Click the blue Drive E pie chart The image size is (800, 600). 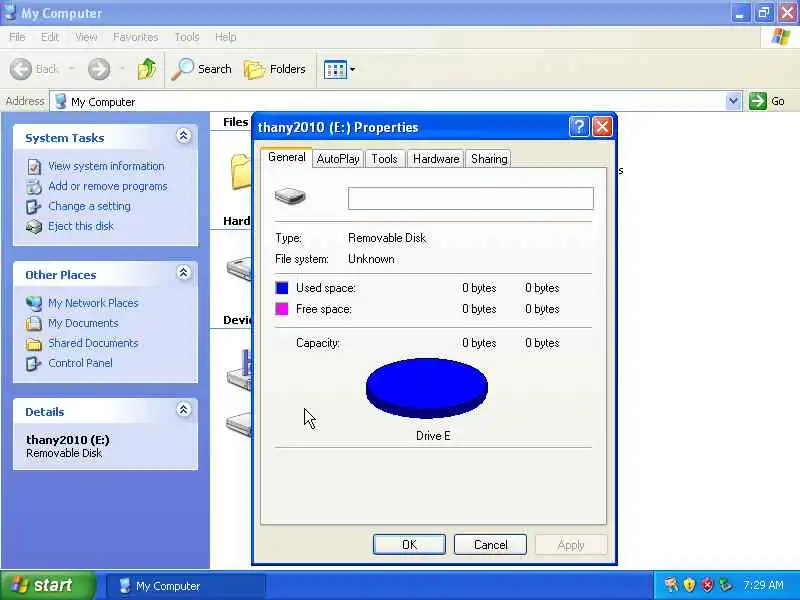(427, 388)
